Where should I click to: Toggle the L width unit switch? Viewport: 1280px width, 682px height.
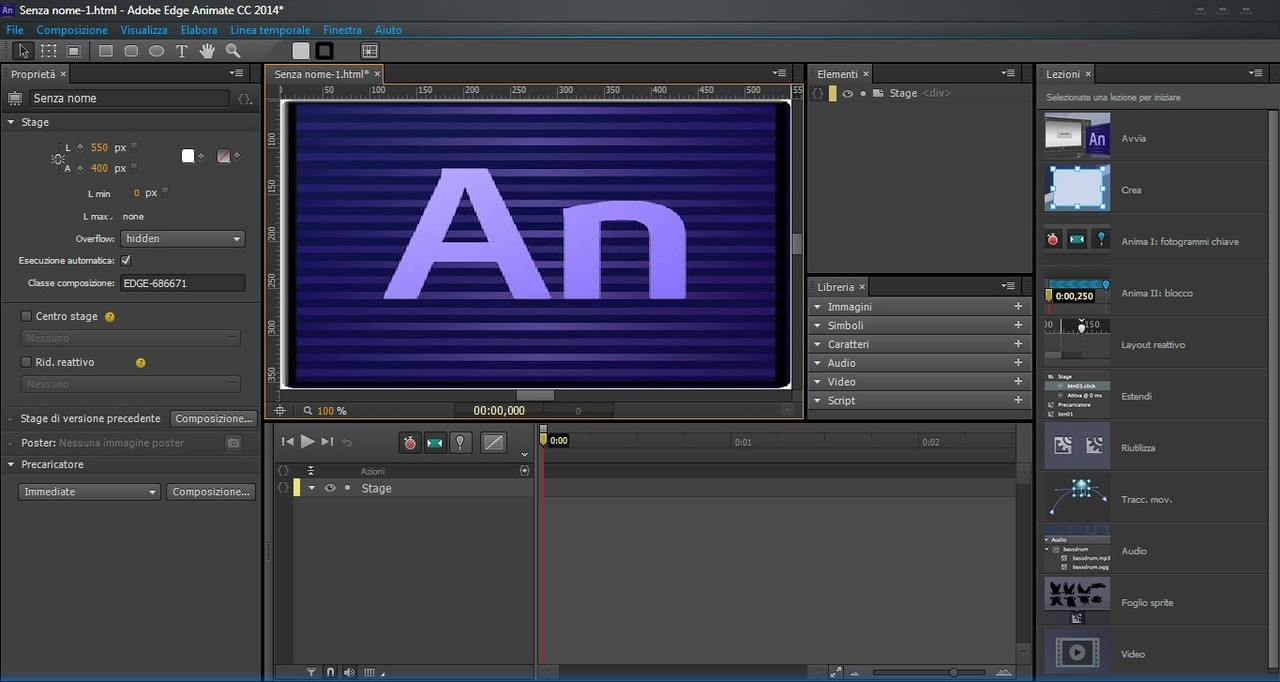[x=135, y=147]
